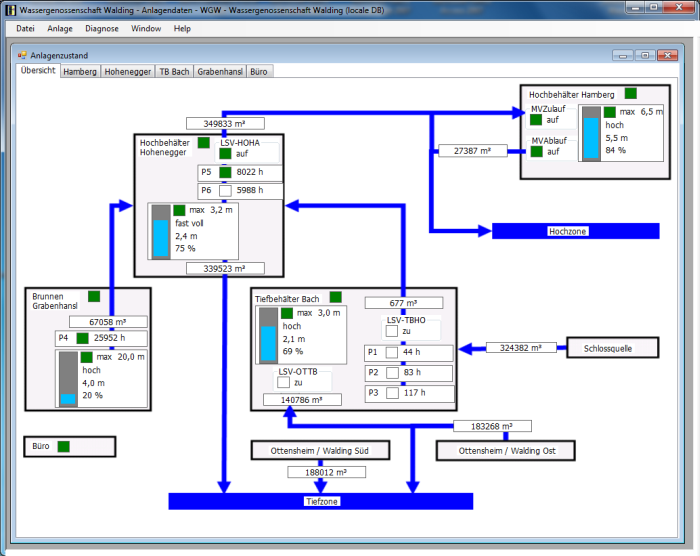The height and width of the screenshot is (556, 700).
Task: Click green MVAblauf valve indicator
Action: pyautogui.click(x=537, y=152)
